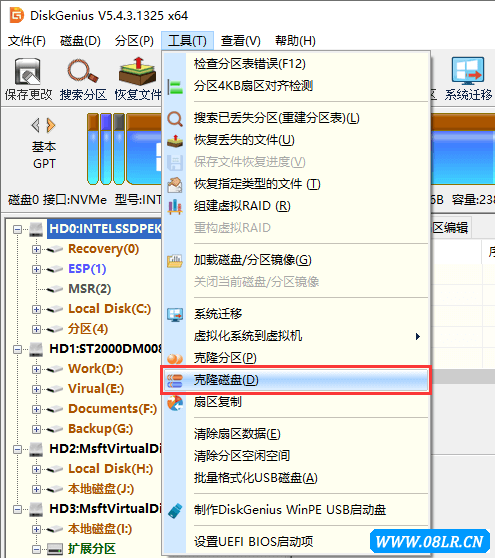Image resolution: width=495 pixels, height=558 pixels.
Task: Collapse the HD1 disk tree node
Action: pos(17,349)
